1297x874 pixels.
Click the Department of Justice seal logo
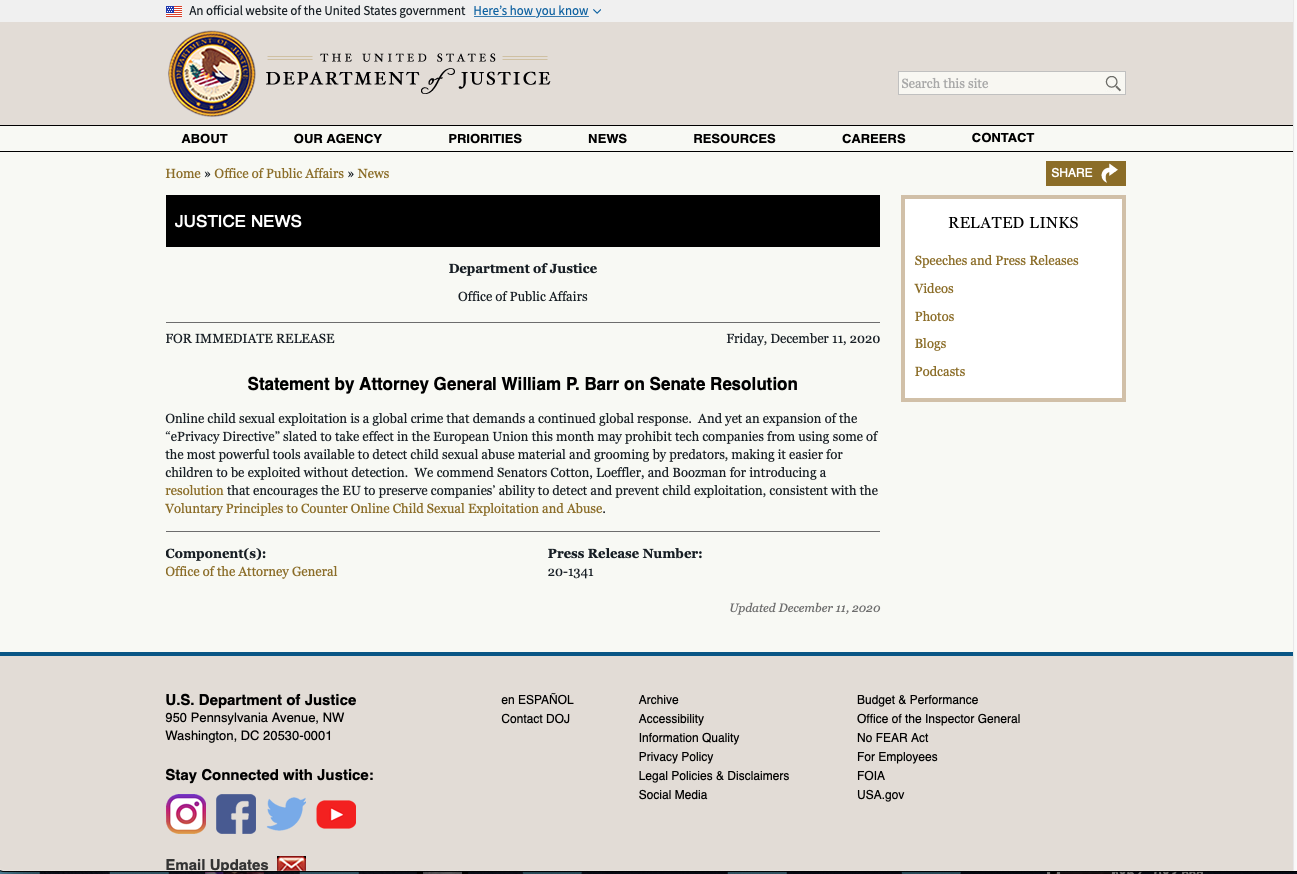(212, 74)
